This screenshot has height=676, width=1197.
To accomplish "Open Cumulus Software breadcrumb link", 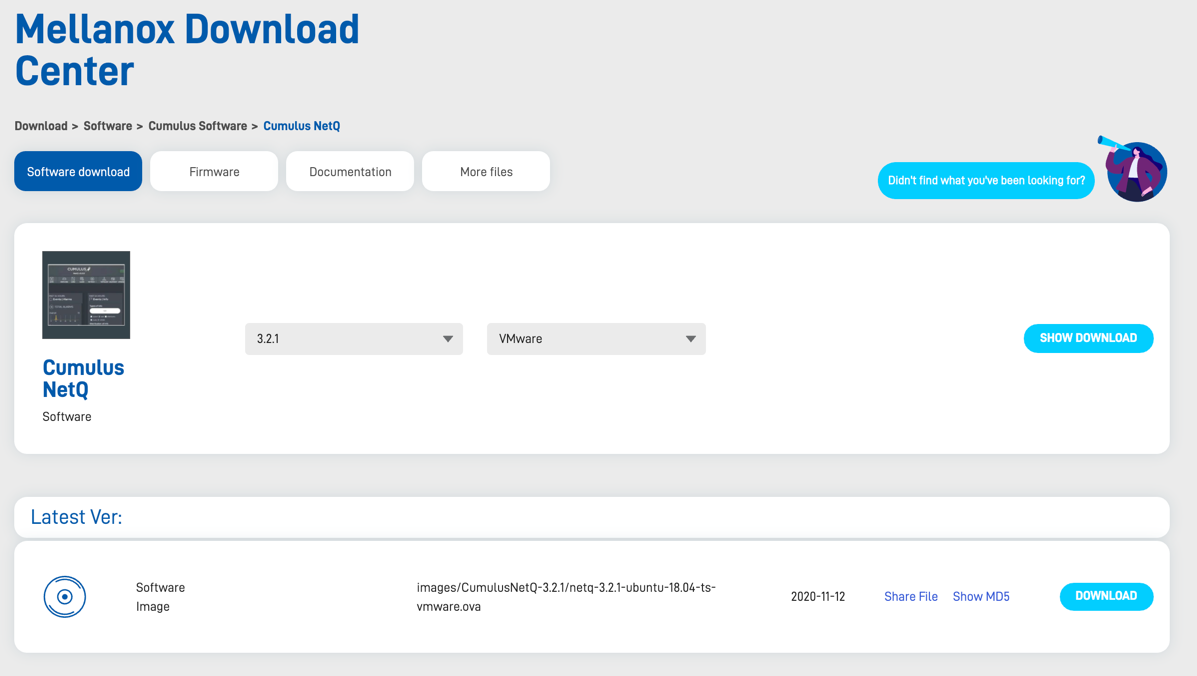I will click(x=198, y=126).
